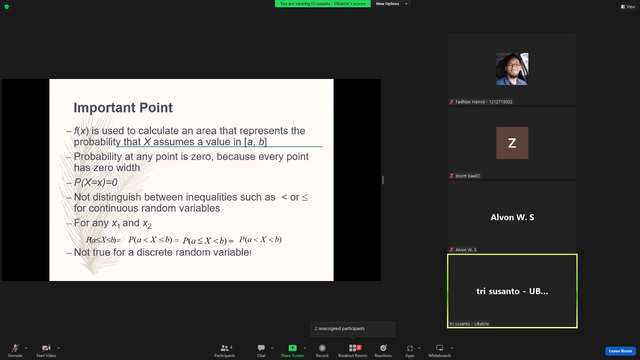Click the muted mic icon on Fadhlan Hamid's label
Screen dimensions: 640x360
click(x=451, y=102)
